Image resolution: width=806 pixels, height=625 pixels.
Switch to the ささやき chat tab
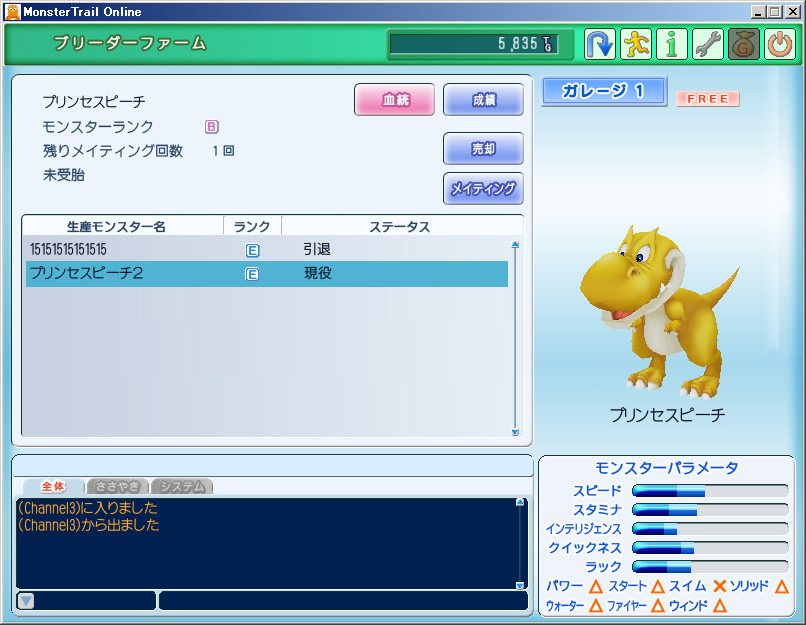click(x=118, y=486)
